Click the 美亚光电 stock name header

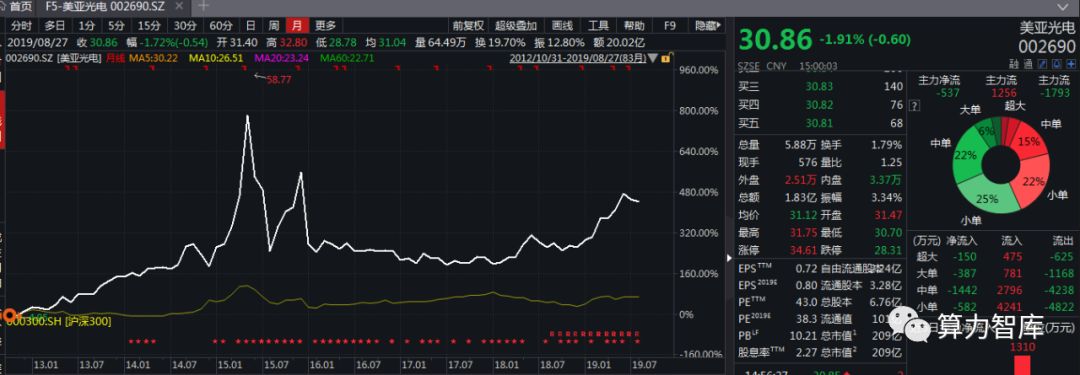click(x=1047, y=29)
